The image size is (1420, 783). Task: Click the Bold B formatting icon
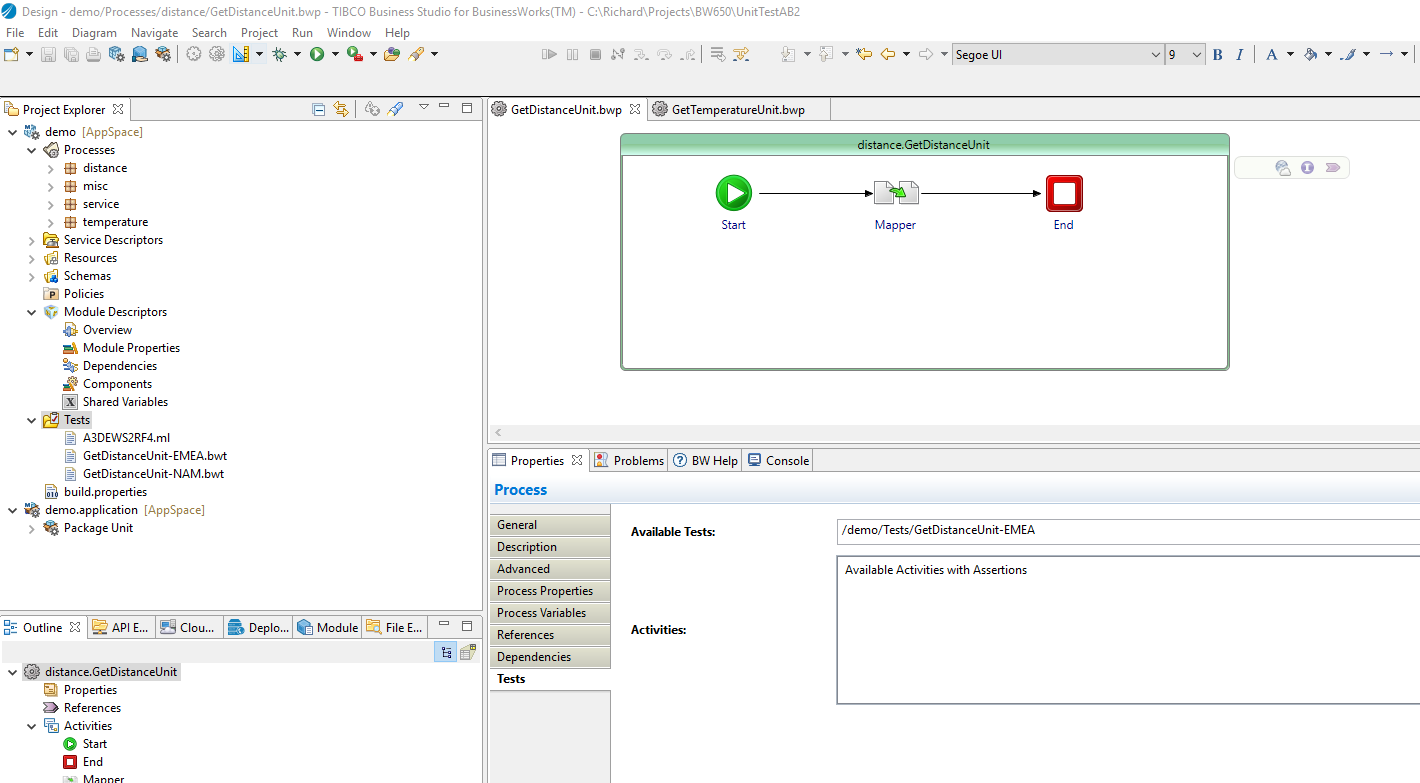click(x=1217, y=55)
